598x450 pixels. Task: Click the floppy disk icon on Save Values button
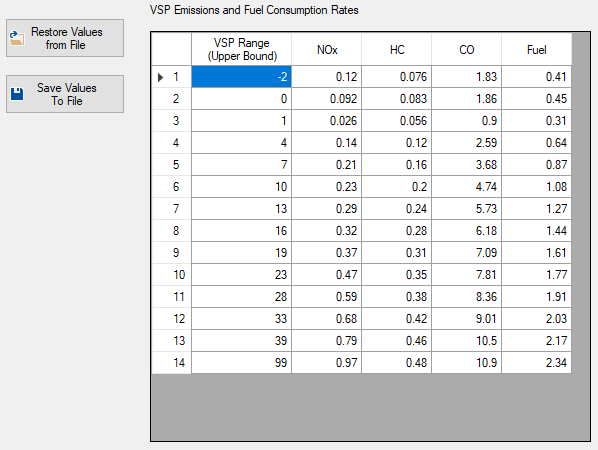click(17, 94)
